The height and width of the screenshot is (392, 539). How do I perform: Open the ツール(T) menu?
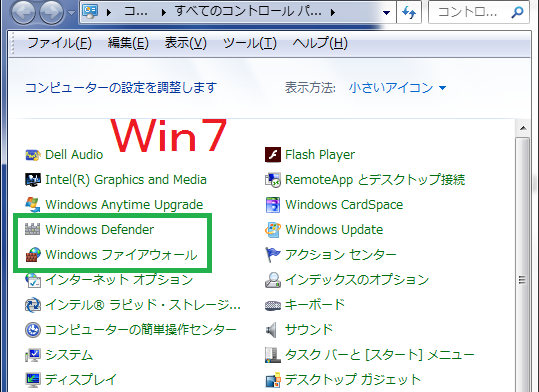(x=250, y=43)
